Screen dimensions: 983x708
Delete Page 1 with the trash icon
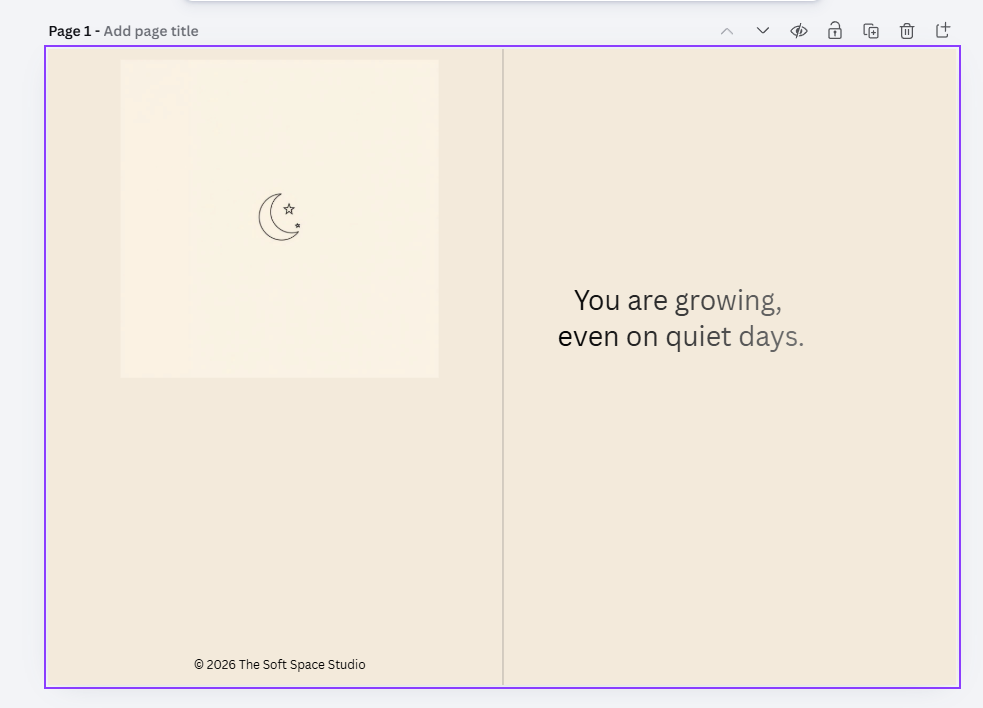point(906,31)
